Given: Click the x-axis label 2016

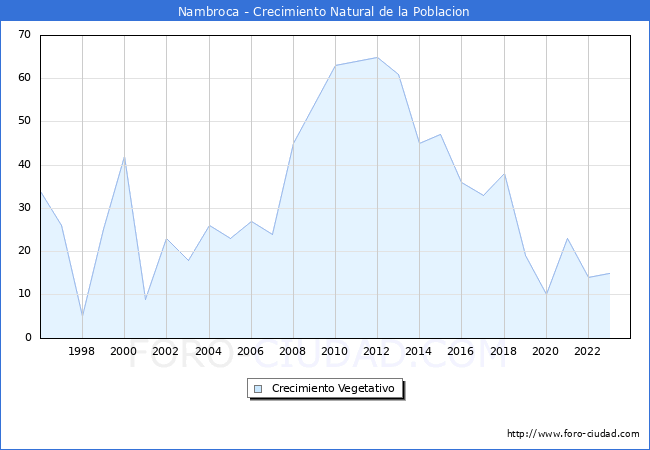Looking at the screenshot, I should click(461, 351).
